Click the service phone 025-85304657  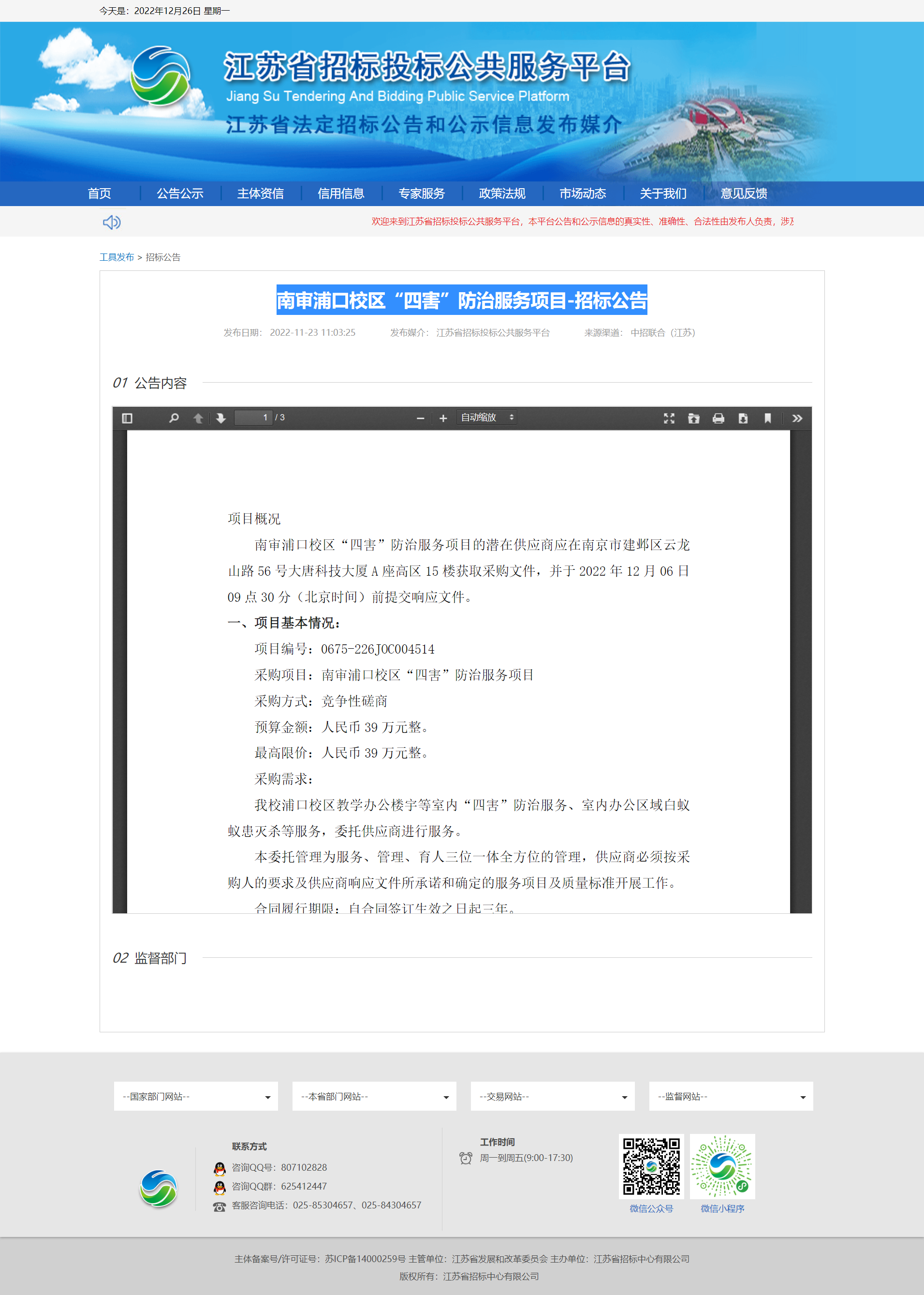(x=323, y=1205)
